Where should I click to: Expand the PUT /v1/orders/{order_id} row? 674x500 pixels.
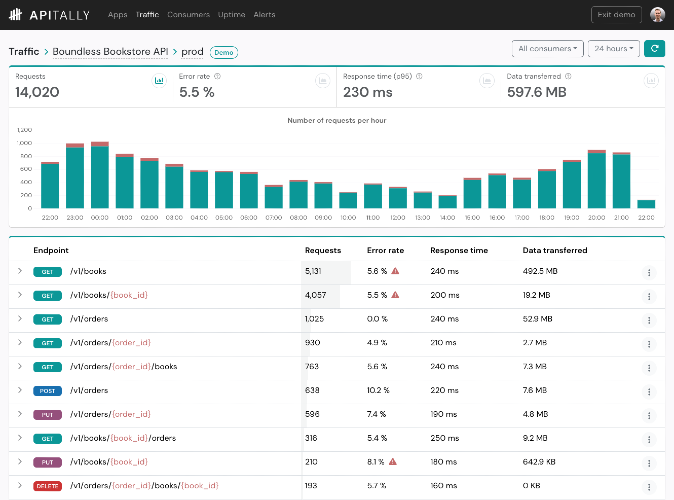click(x=20, y=414)
